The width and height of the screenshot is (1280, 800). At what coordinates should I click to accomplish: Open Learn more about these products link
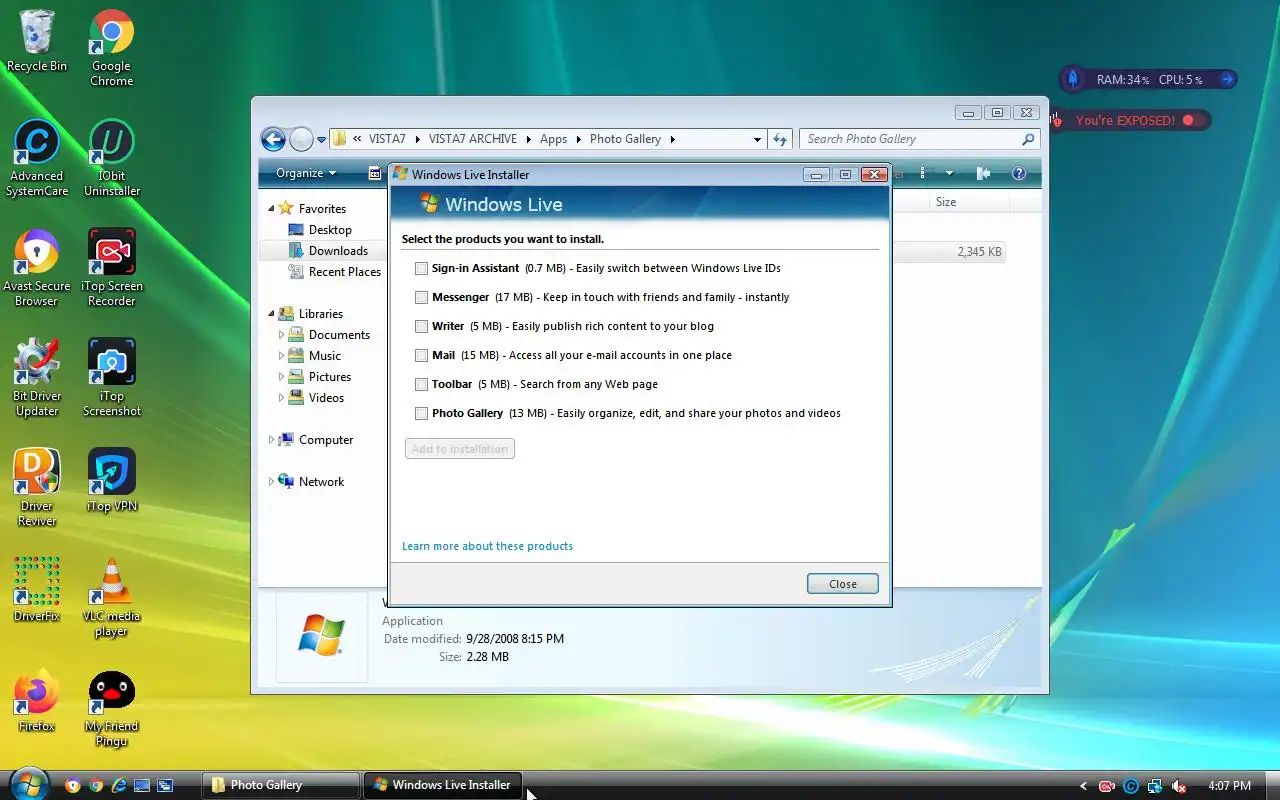pos(487,546)
